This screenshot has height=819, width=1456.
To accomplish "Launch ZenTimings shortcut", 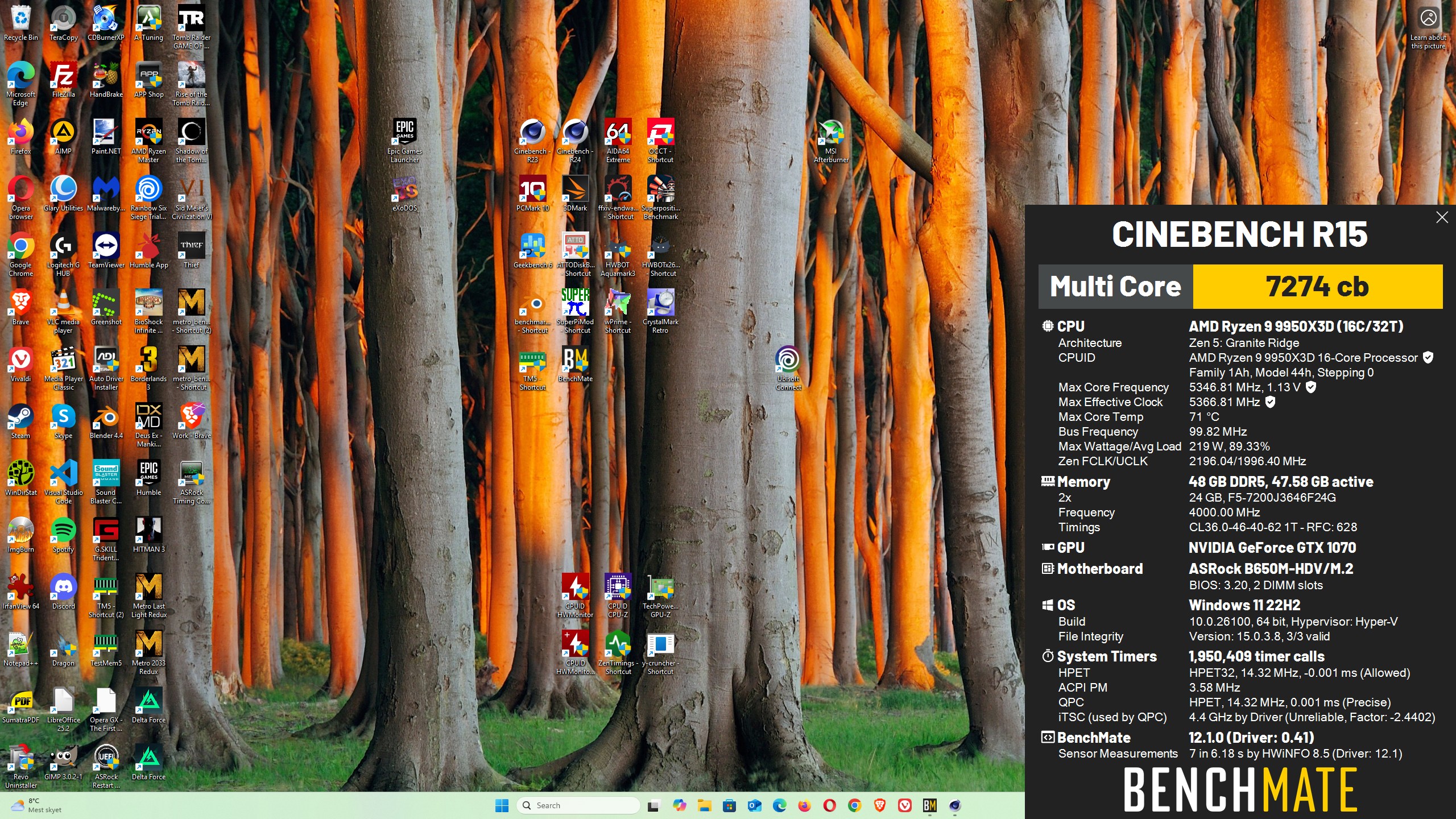I will tap(618, 652).
